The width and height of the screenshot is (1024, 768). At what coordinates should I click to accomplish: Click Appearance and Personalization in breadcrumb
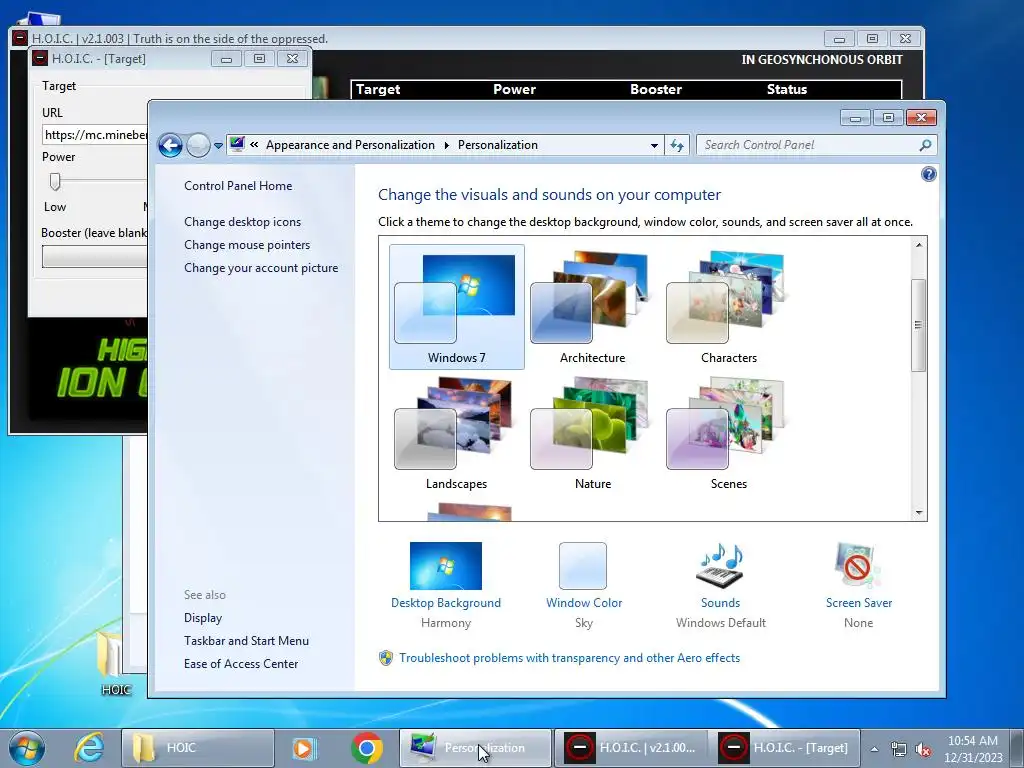pos(350,145)
